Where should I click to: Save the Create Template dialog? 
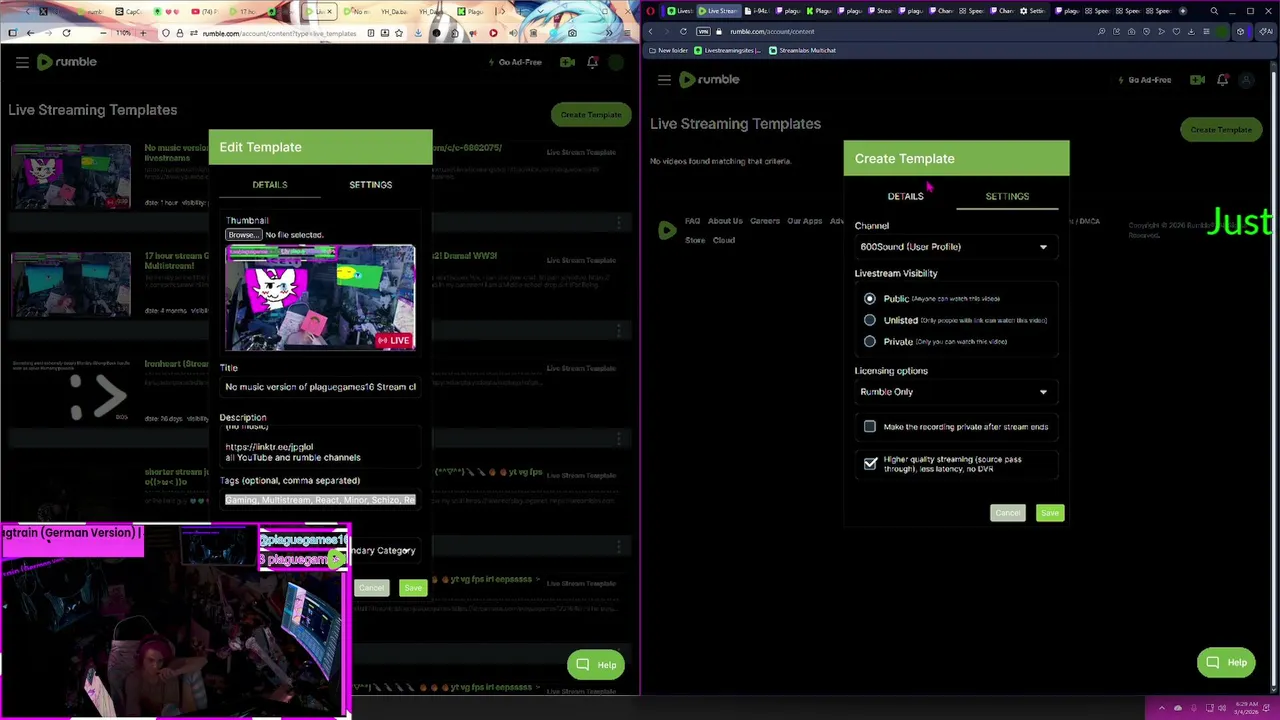coord(1049,513)
